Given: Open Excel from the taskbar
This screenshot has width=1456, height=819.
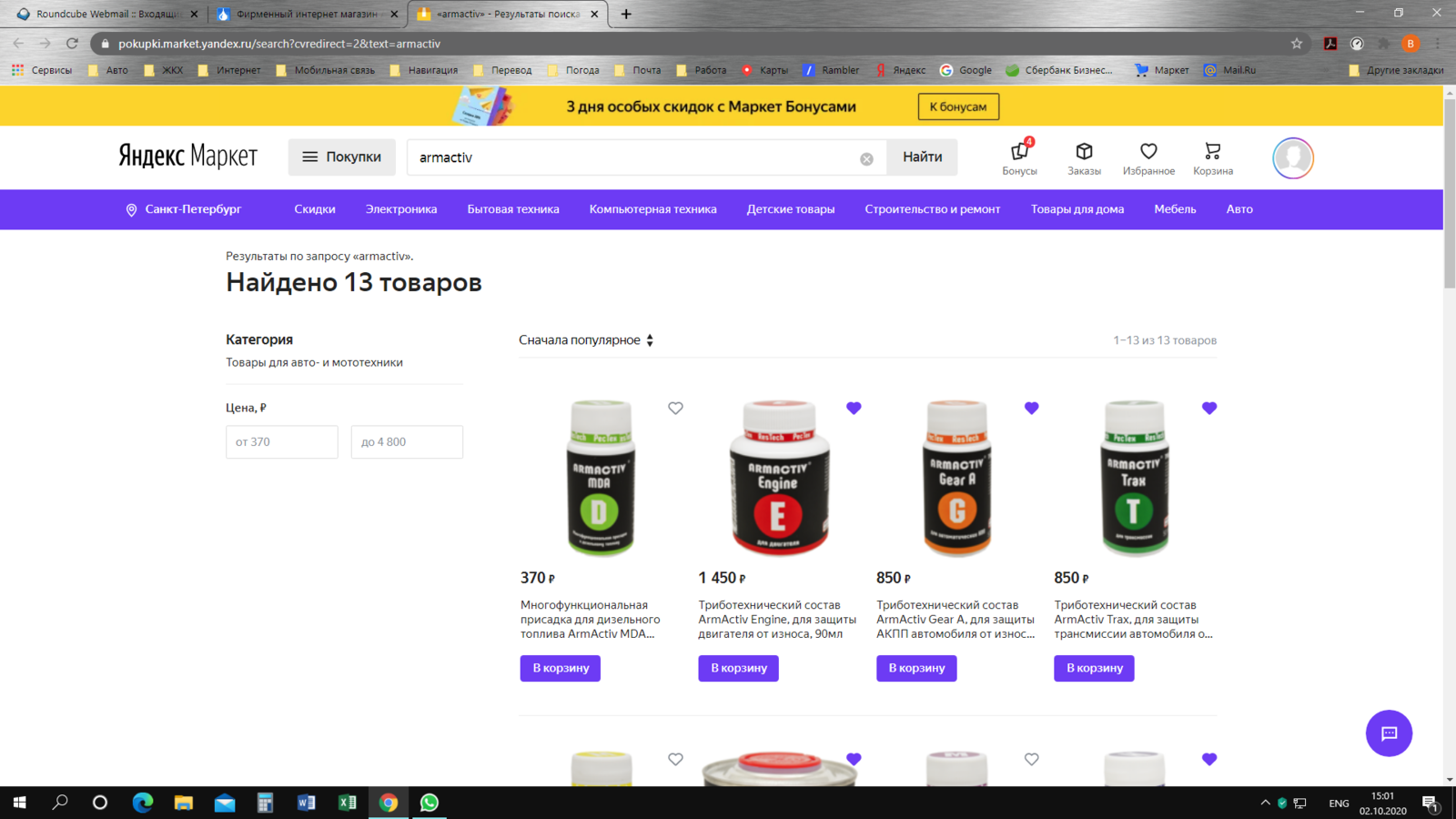Looking at the screenshot, I should 348,803.
